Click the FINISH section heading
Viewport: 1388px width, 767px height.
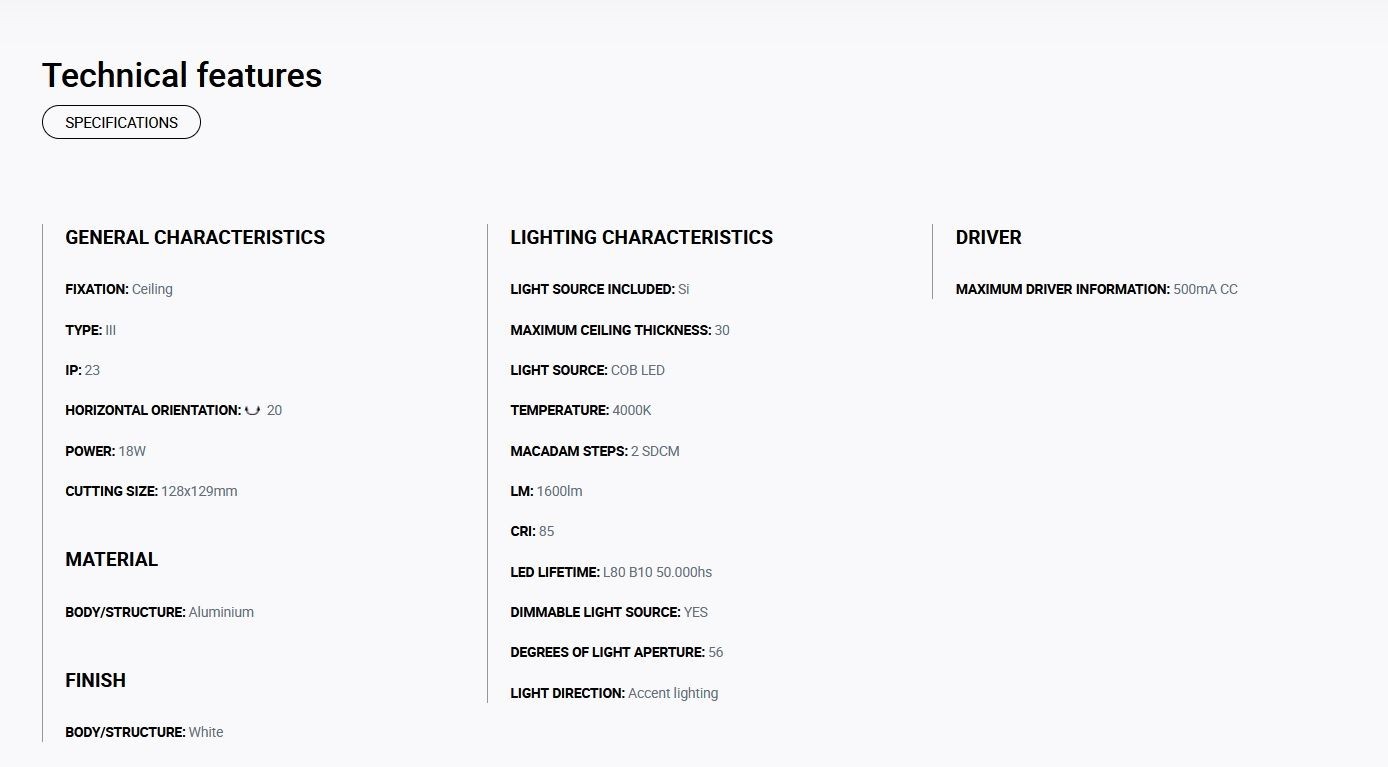(x=96, y=680)
